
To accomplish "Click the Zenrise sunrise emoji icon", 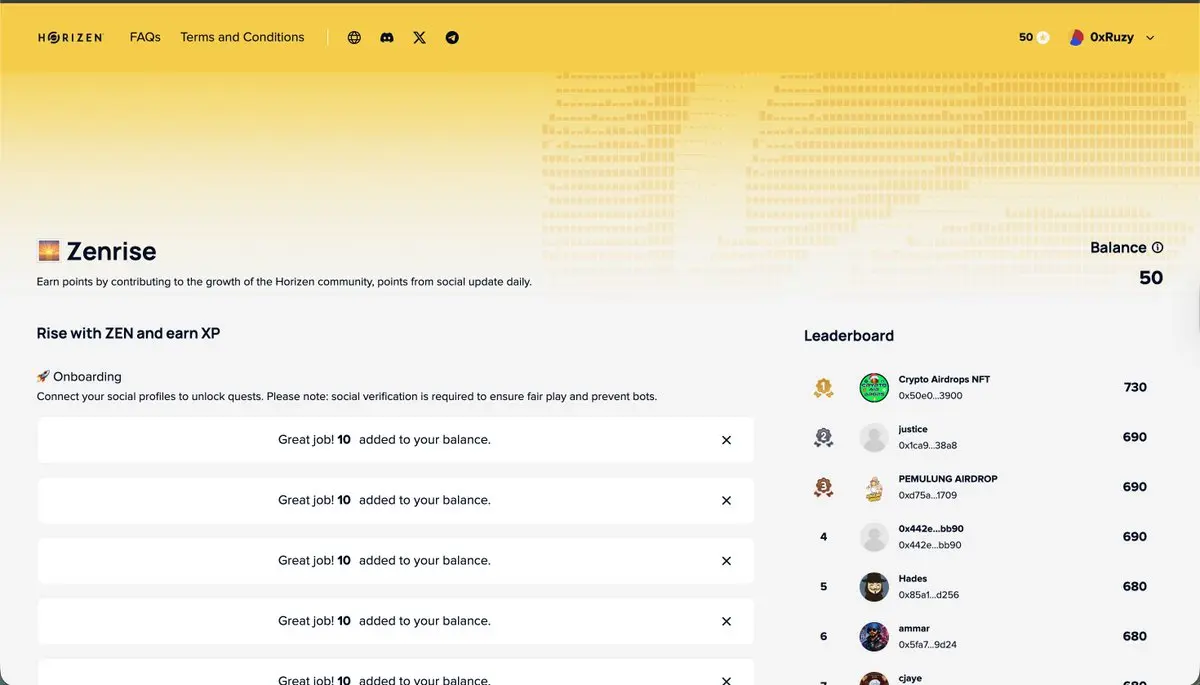I will click(49, 251).
